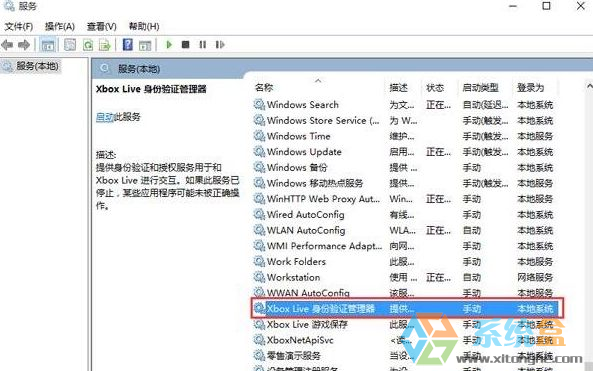Click the WLAN AutoConfig gear icon
This screenshot has width=593, height=371.
[259, 230]
